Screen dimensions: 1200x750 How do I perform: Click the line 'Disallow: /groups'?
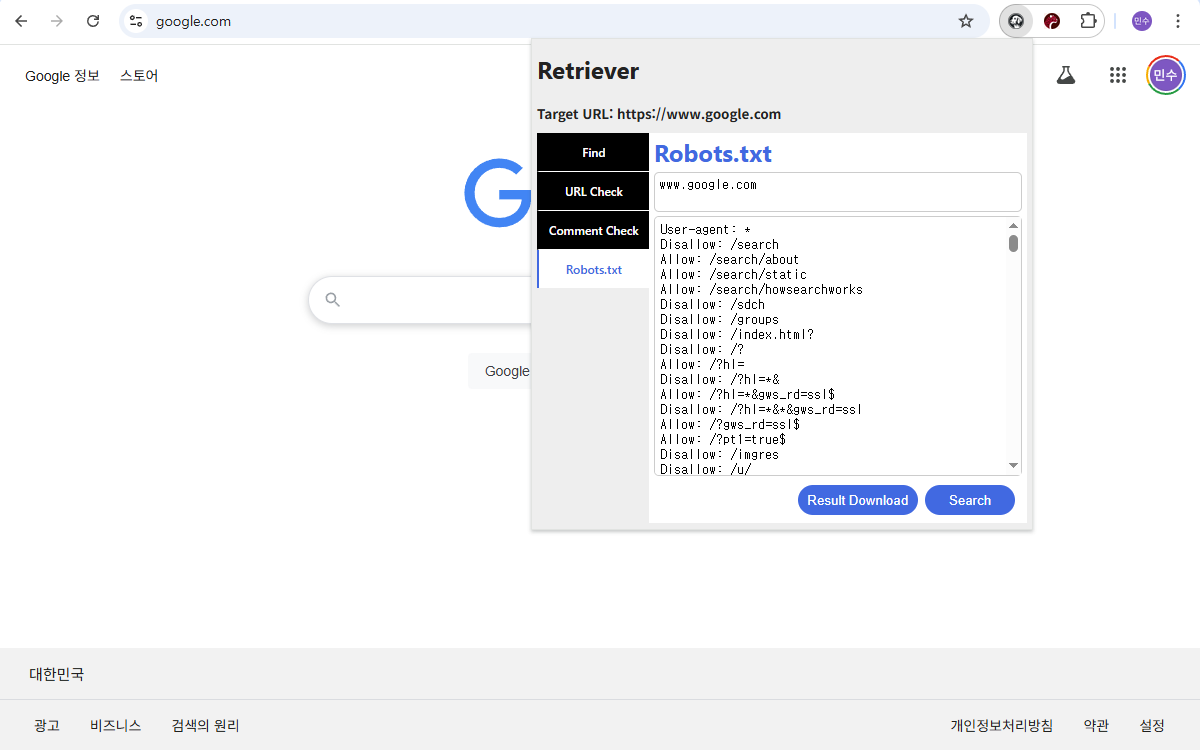(719, 319)
